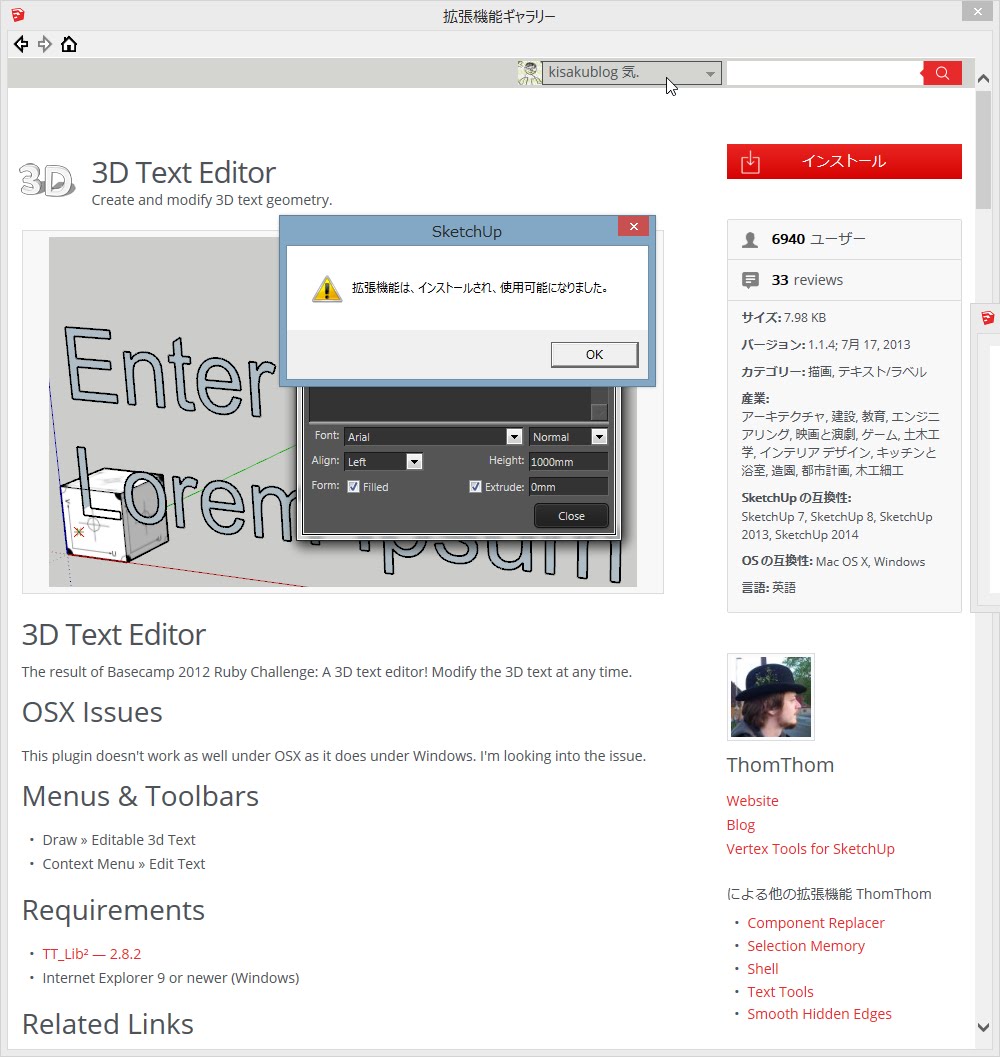Open the kisakublog account dropdown

point(632,73)
